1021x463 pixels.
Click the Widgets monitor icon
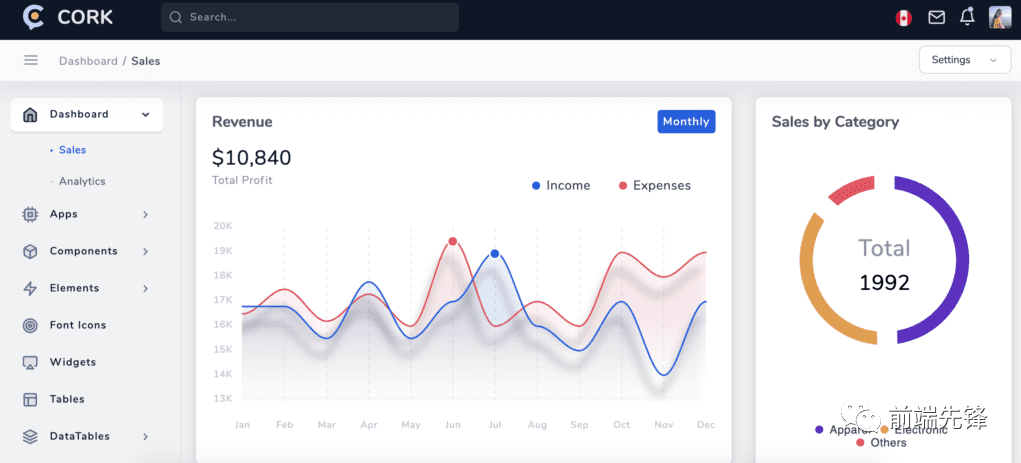[30, 362]
